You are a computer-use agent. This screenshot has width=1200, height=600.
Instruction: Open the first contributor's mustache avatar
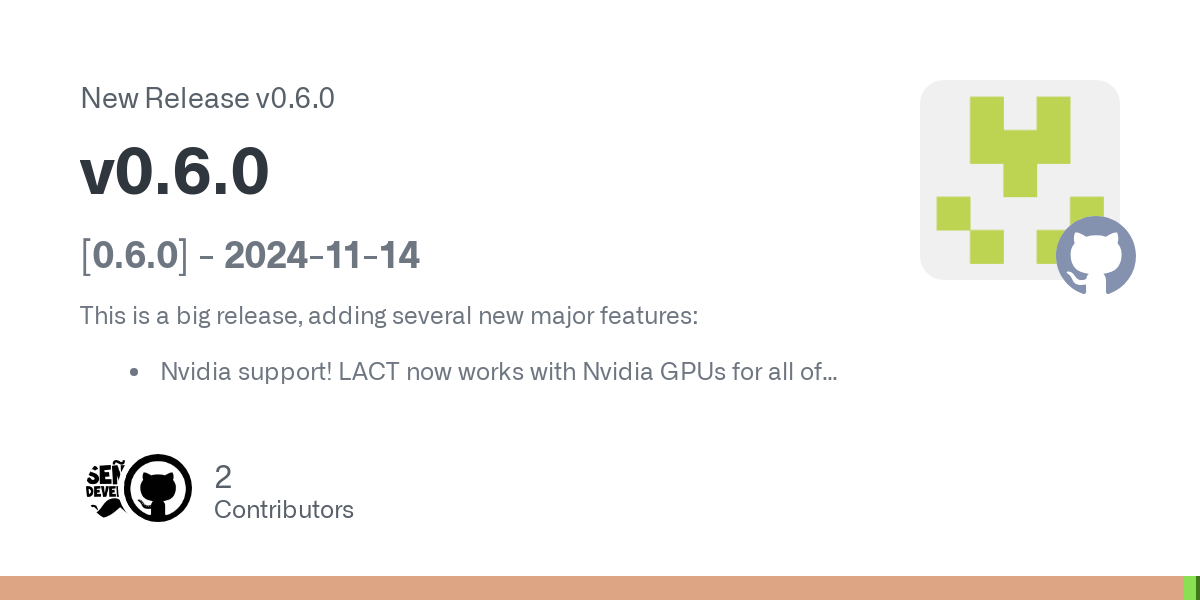click(104, 488)
